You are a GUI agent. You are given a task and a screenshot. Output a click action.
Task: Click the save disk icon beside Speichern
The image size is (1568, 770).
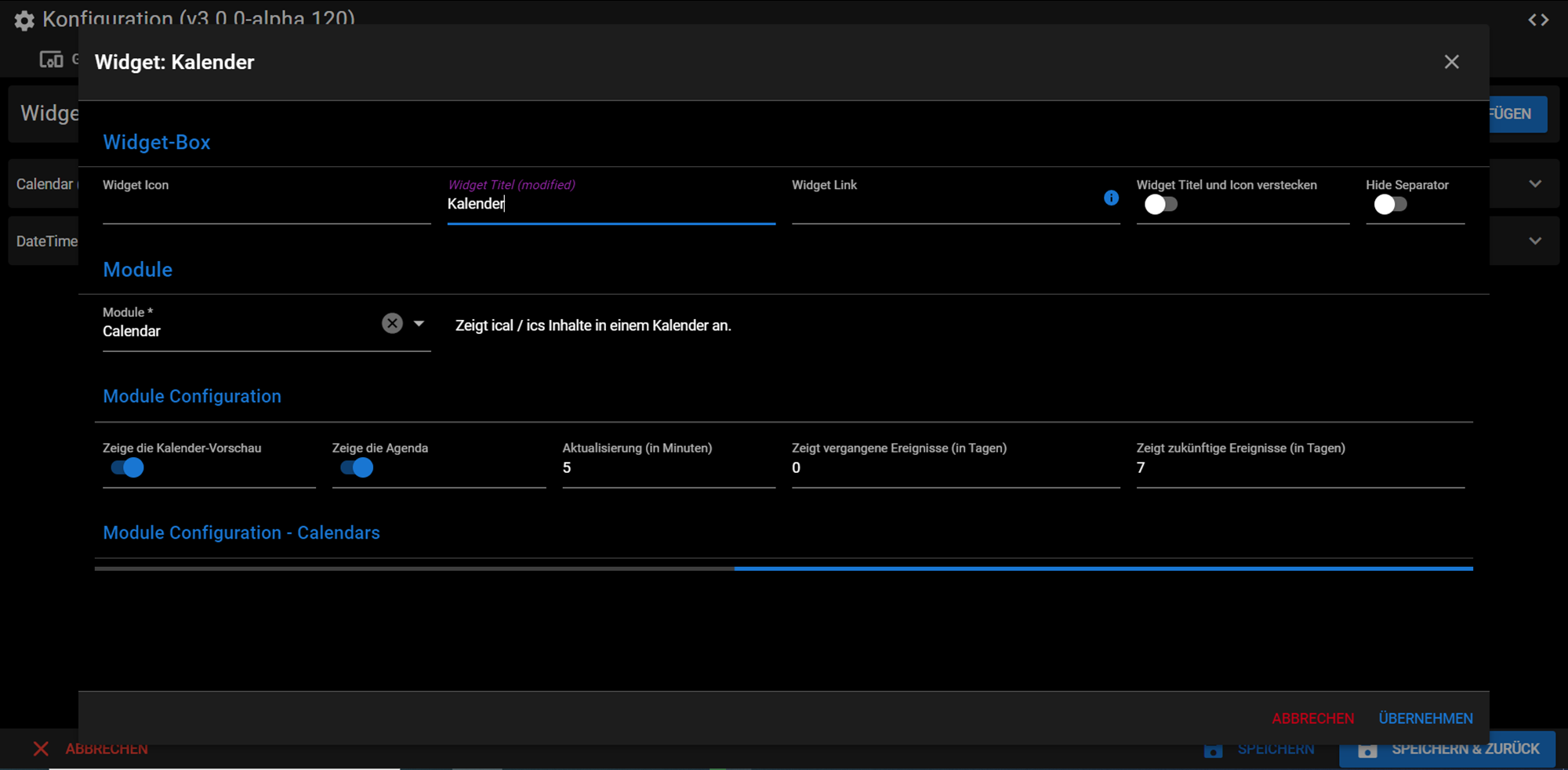tap(1213, 750)
